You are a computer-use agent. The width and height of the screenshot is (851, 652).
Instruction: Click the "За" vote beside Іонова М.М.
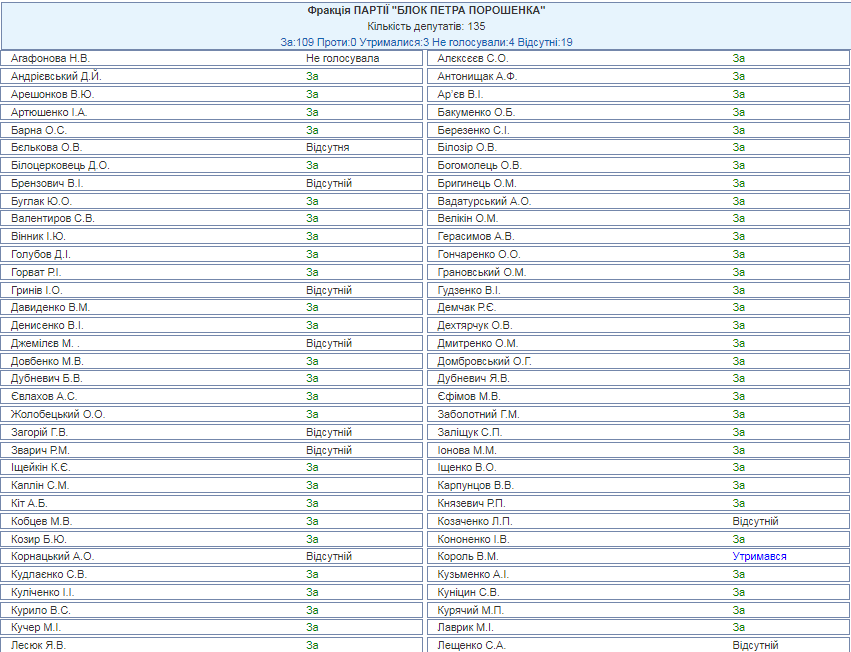click(738, 450)
